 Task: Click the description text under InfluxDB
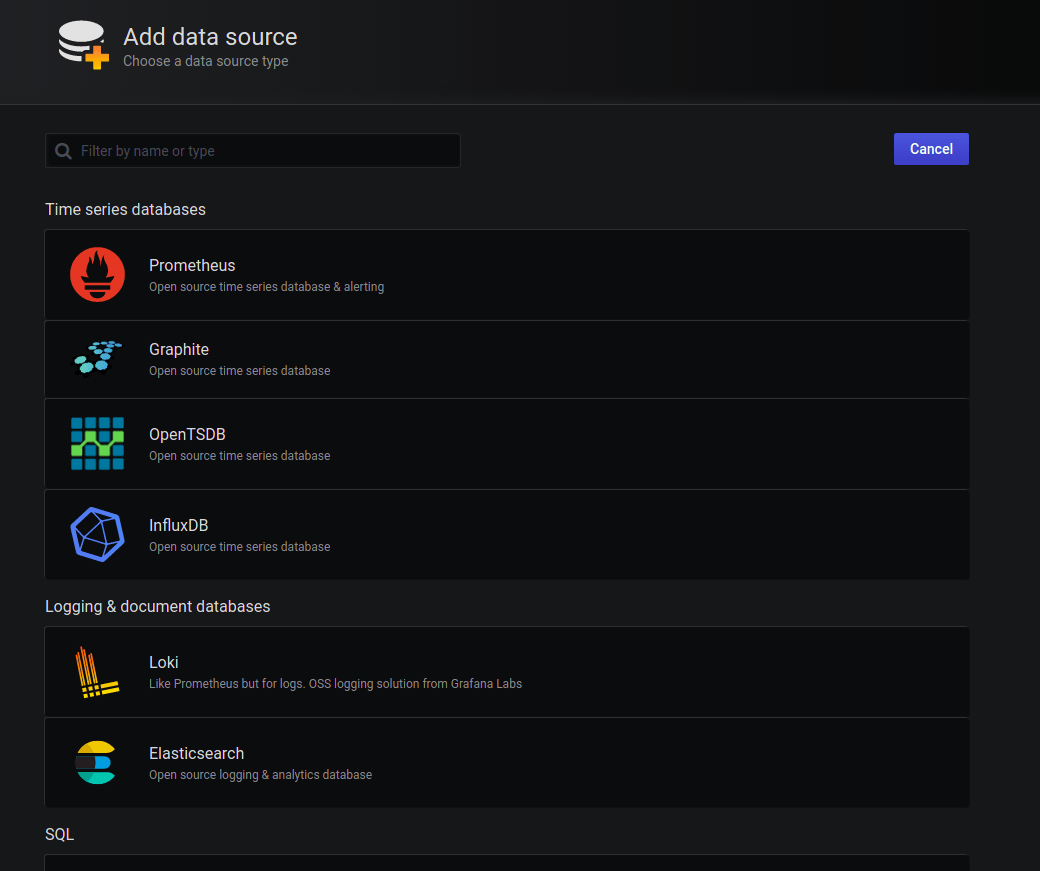tap(239, 547)
